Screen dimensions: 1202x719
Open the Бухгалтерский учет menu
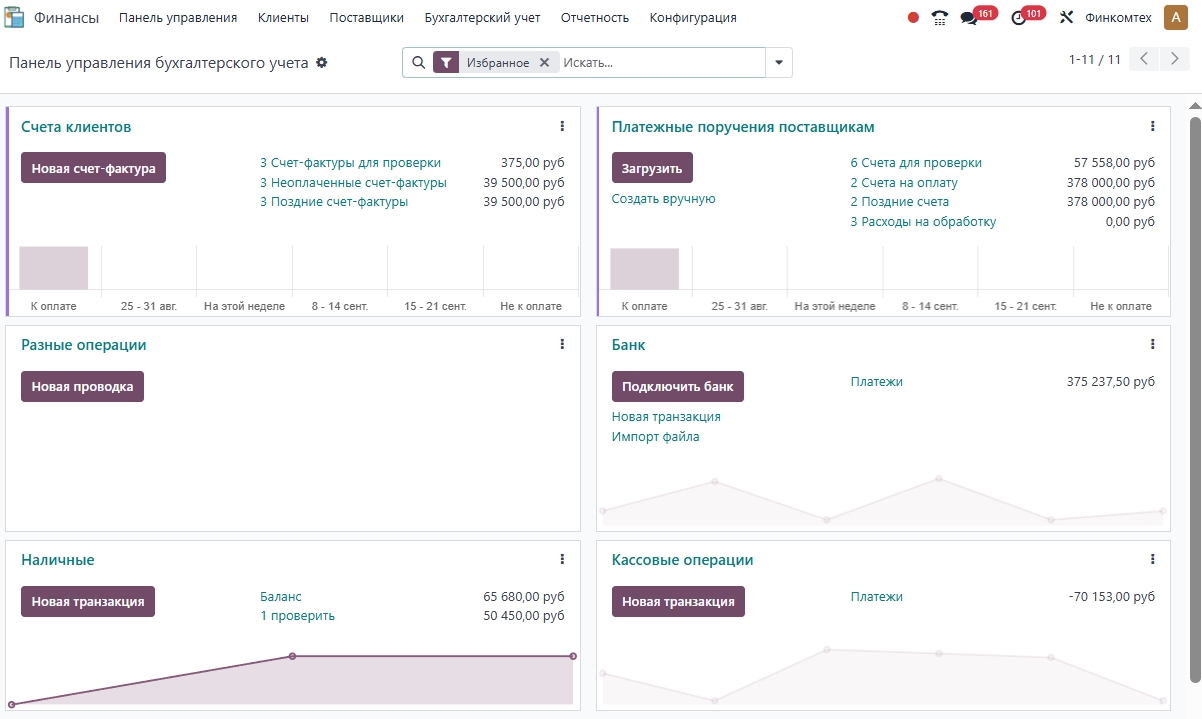pos(482,18)
